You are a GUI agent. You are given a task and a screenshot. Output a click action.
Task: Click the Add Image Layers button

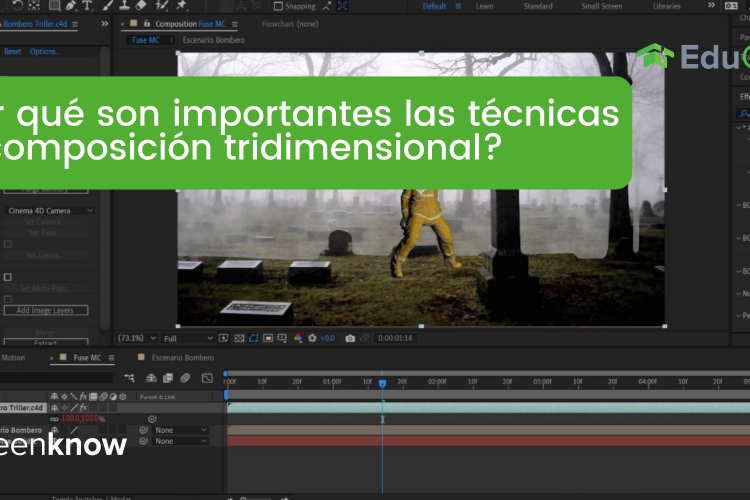46,311
